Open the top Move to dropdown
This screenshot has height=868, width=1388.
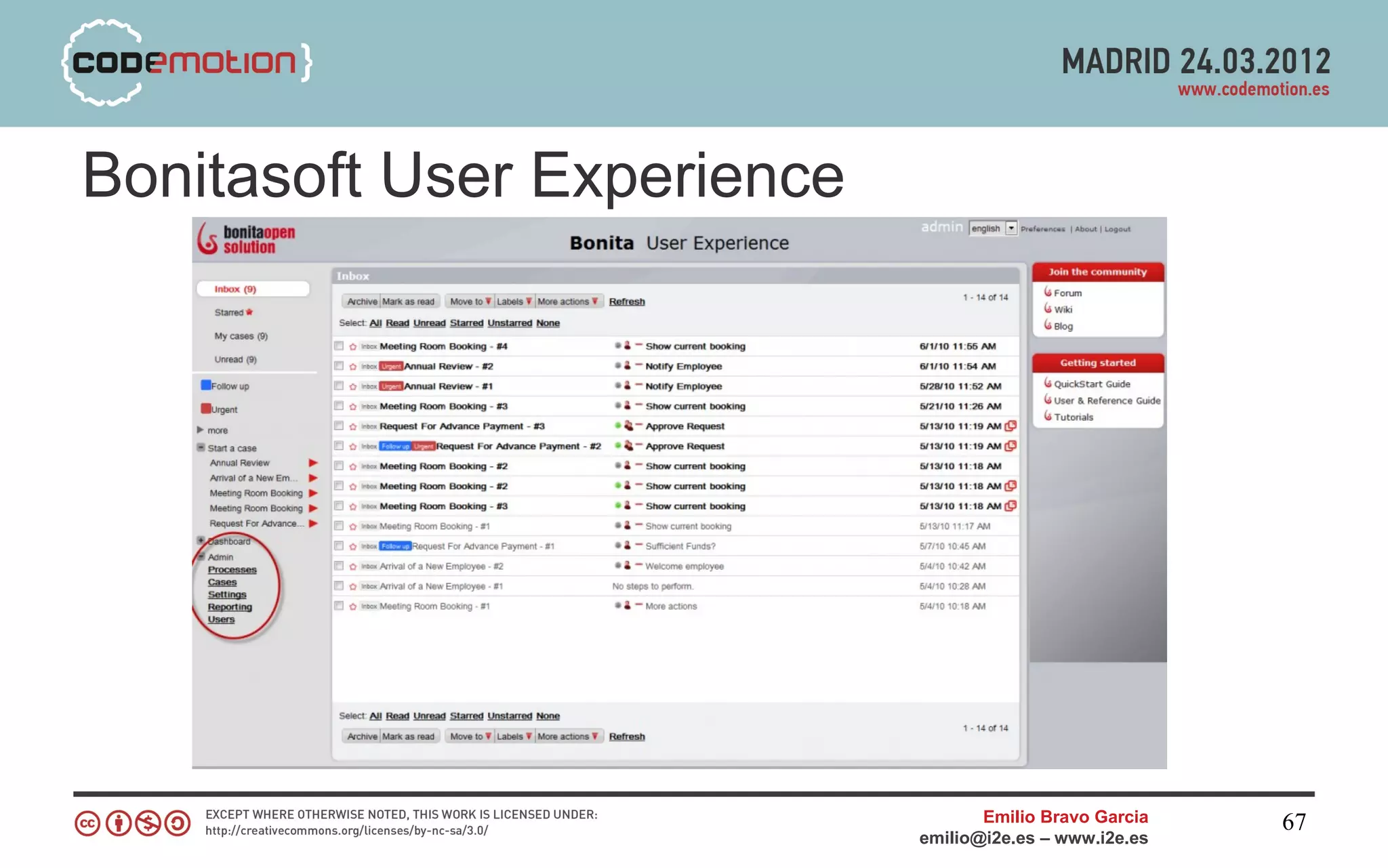click(x=470, y=302)
